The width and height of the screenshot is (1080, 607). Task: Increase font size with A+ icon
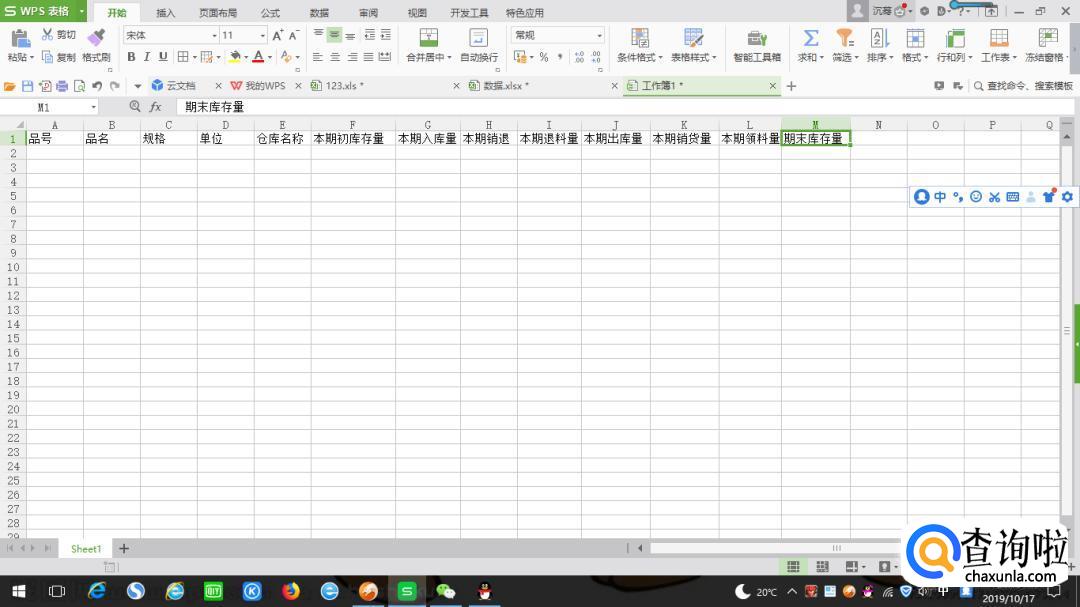point(277,35)
